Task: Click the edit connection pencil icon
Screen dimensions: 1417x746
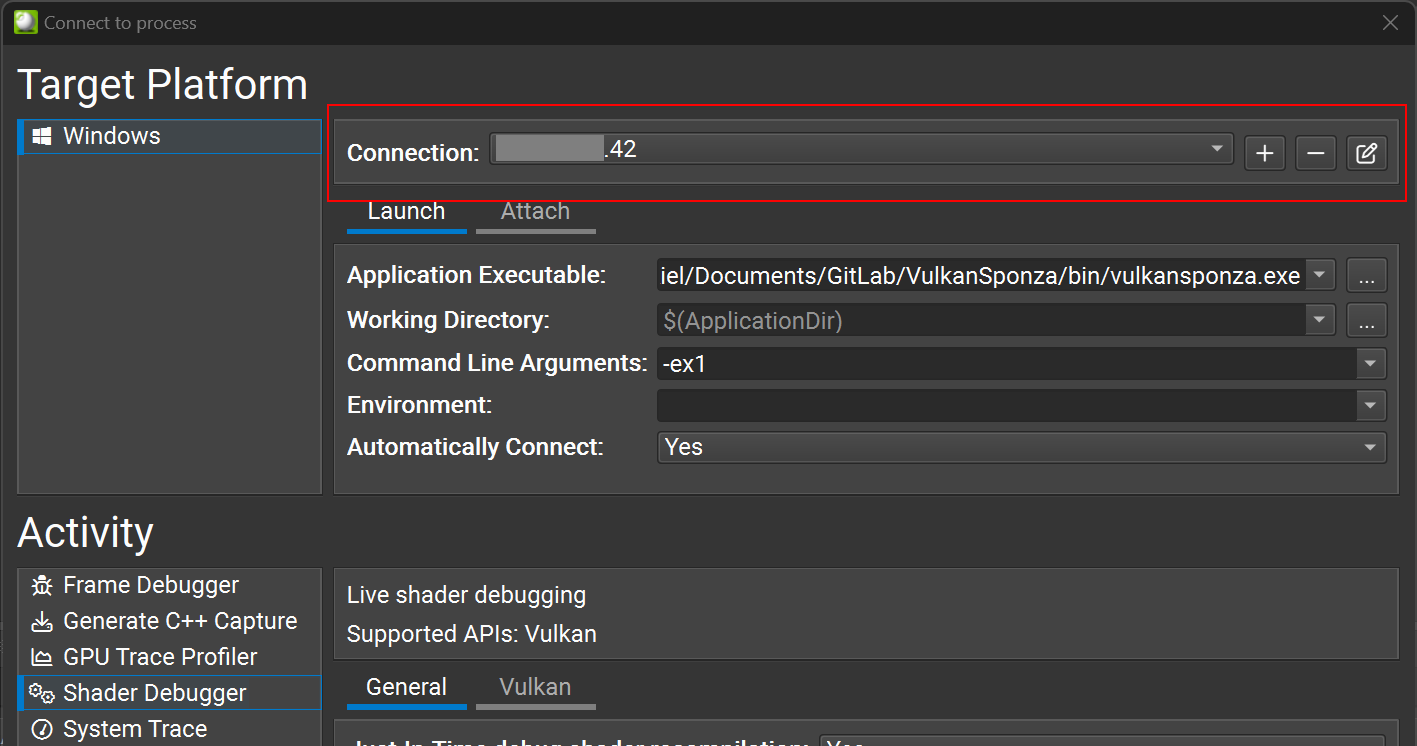Action: pyautogui.click(x=1366, y=152)
